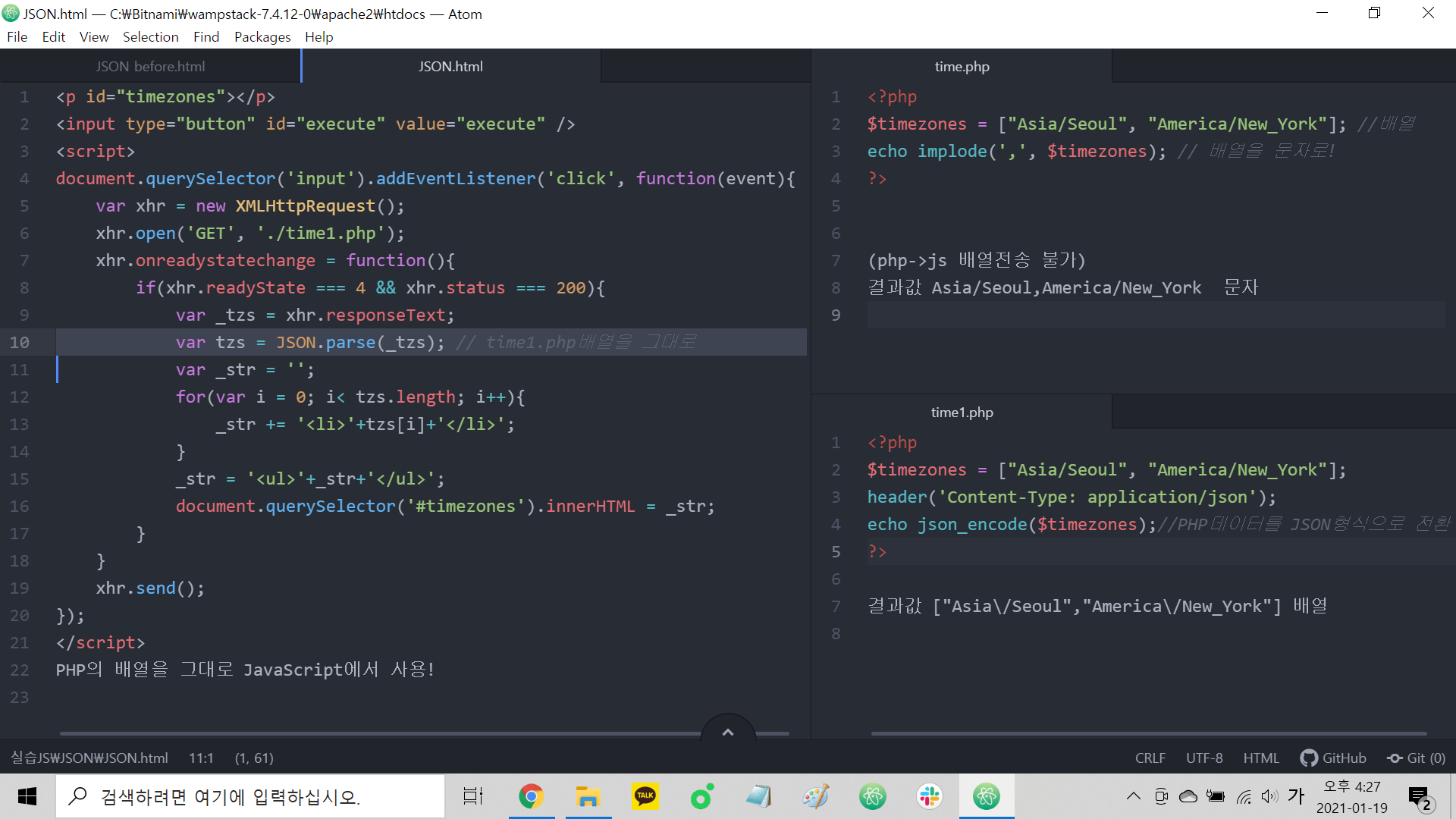Open Chrome from the taskbar

[x=532, y=796]
